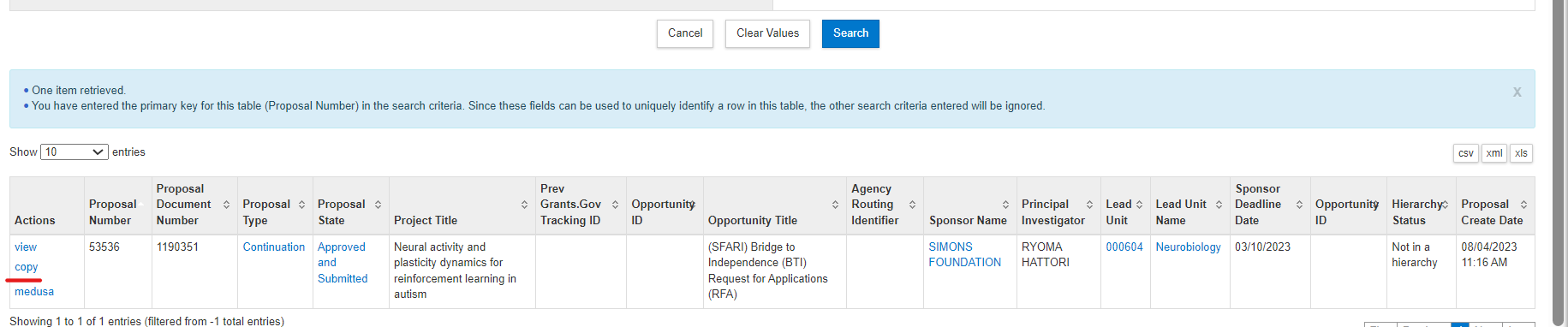
Task: Sort by Lead Unit Name arrows
Action: [x=1219, y=205]
